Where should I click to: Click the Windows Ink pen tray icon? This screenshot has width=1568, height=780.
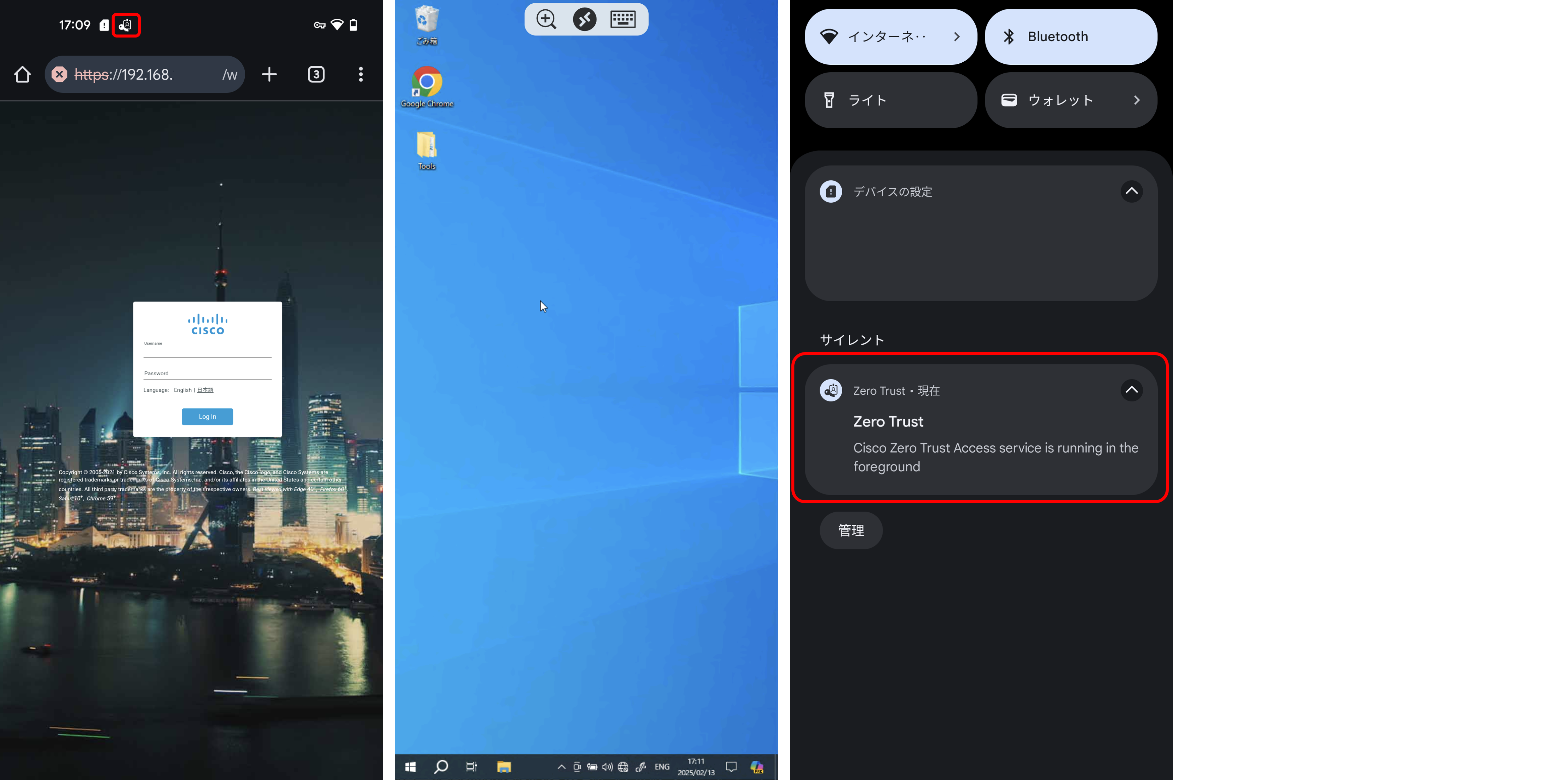pos(640,767)
